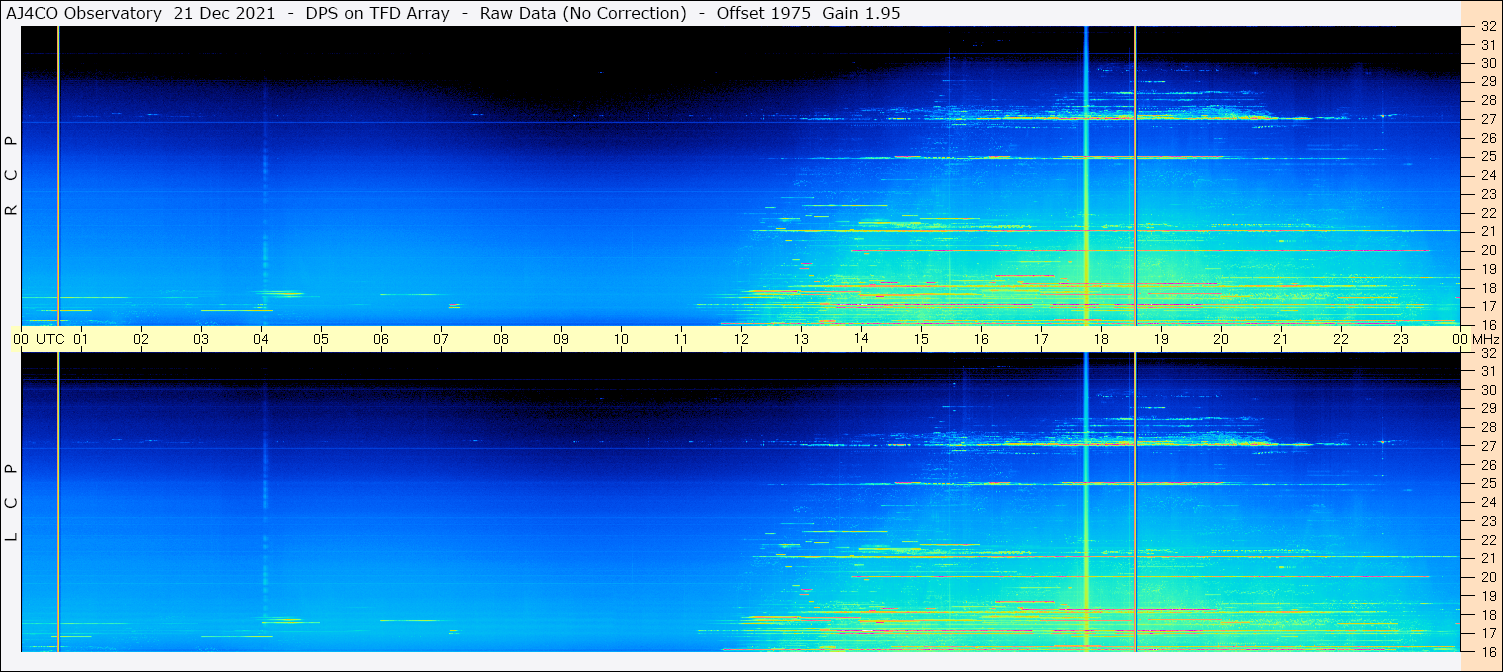Select the 23 hour tick on the time axis
The image size is (1503, 672).
1401,339
